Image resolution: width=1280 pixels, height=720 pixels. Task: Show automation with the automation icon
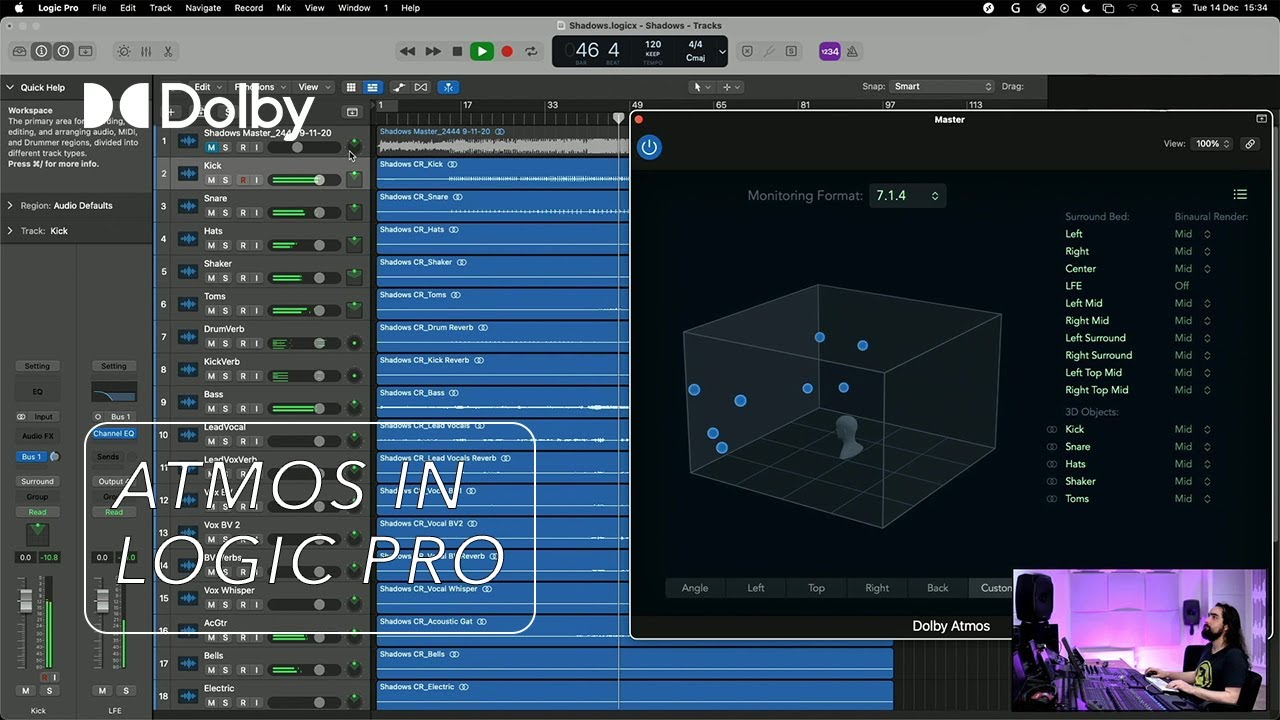pyautogui.click(x=399, y=87)
